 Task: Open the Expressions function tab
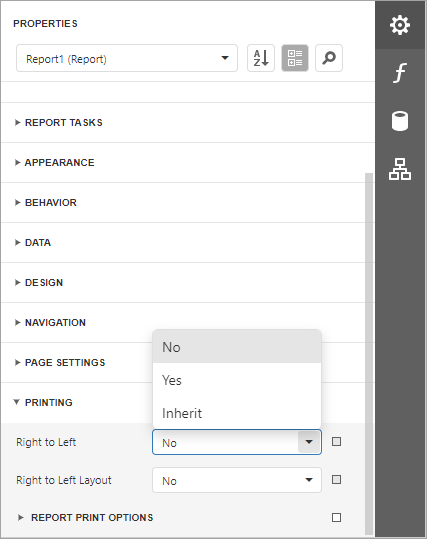(400, 73)
